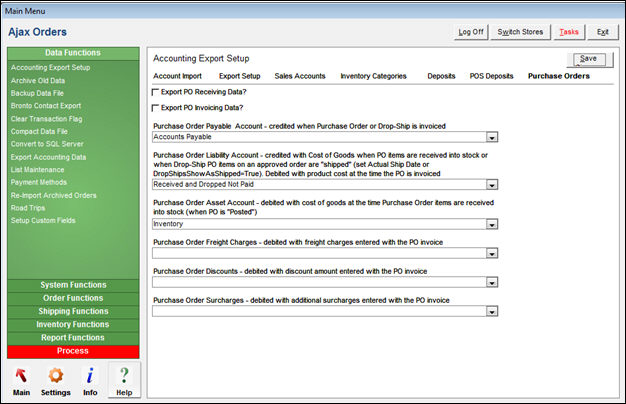Open Accounting Export Setup link
The width and height of the screenshot is (626, 404).
pos(50,67)
